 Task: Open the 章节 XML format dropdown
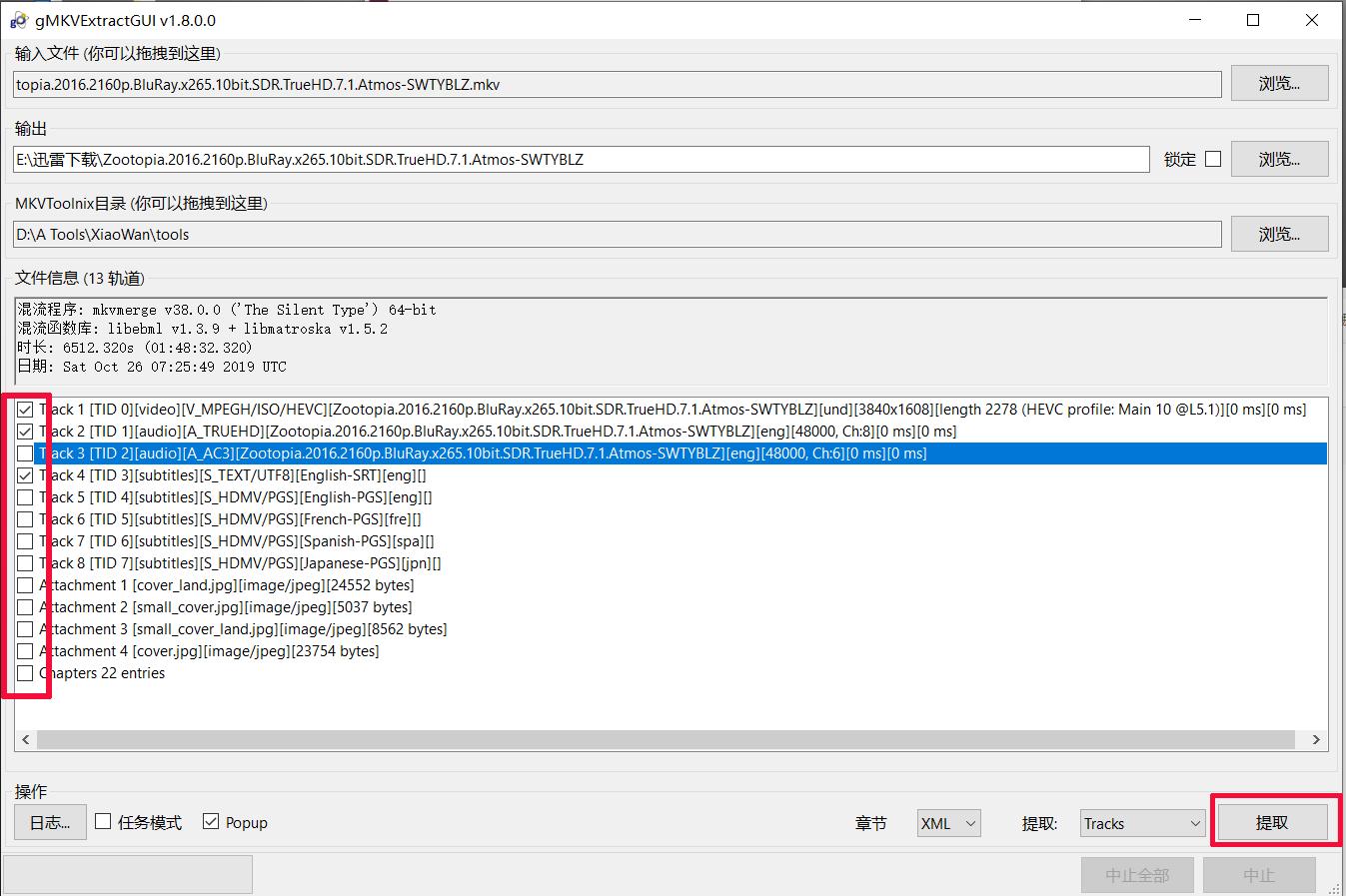[x=949, y=823]
